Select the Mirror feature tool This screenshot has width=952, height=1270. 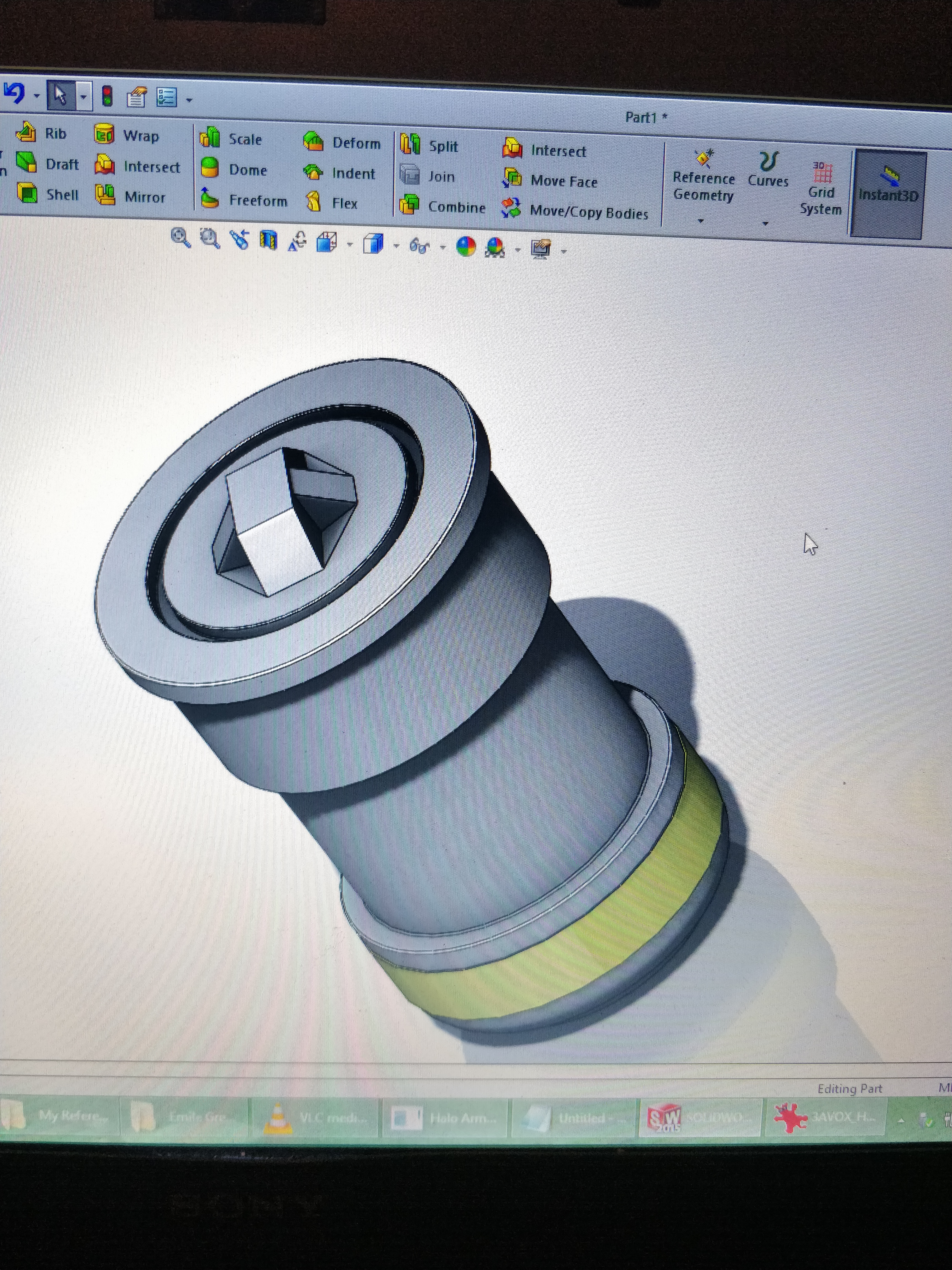tap(130, 196)
